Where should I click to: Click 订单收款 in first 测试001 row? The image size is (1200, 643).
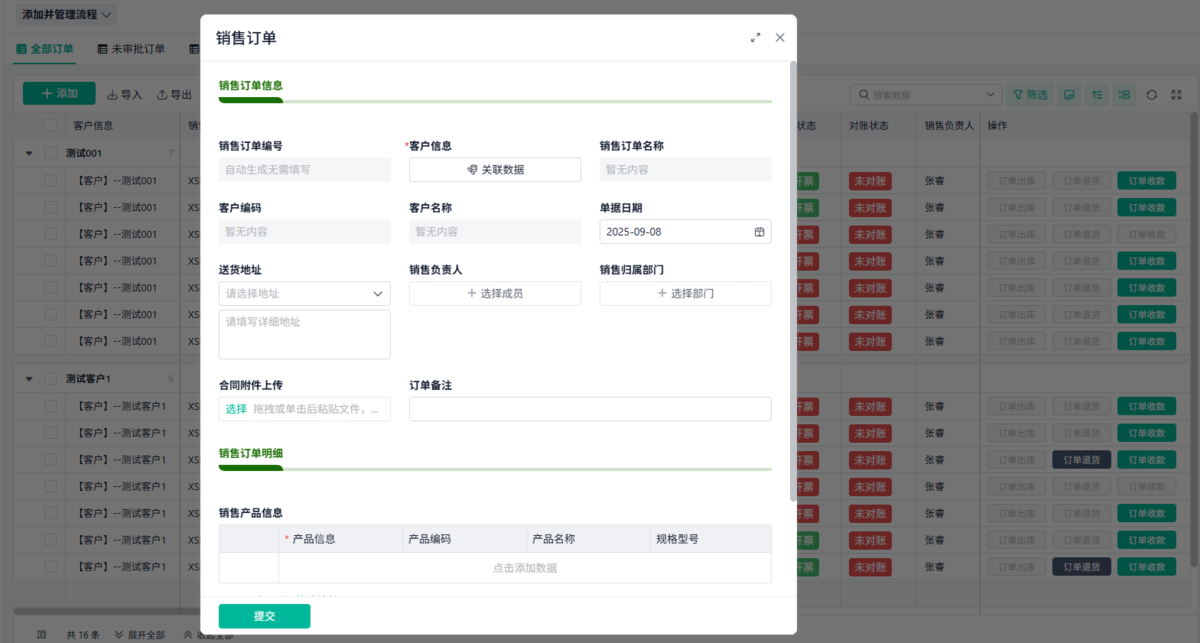pos(1147,181)
